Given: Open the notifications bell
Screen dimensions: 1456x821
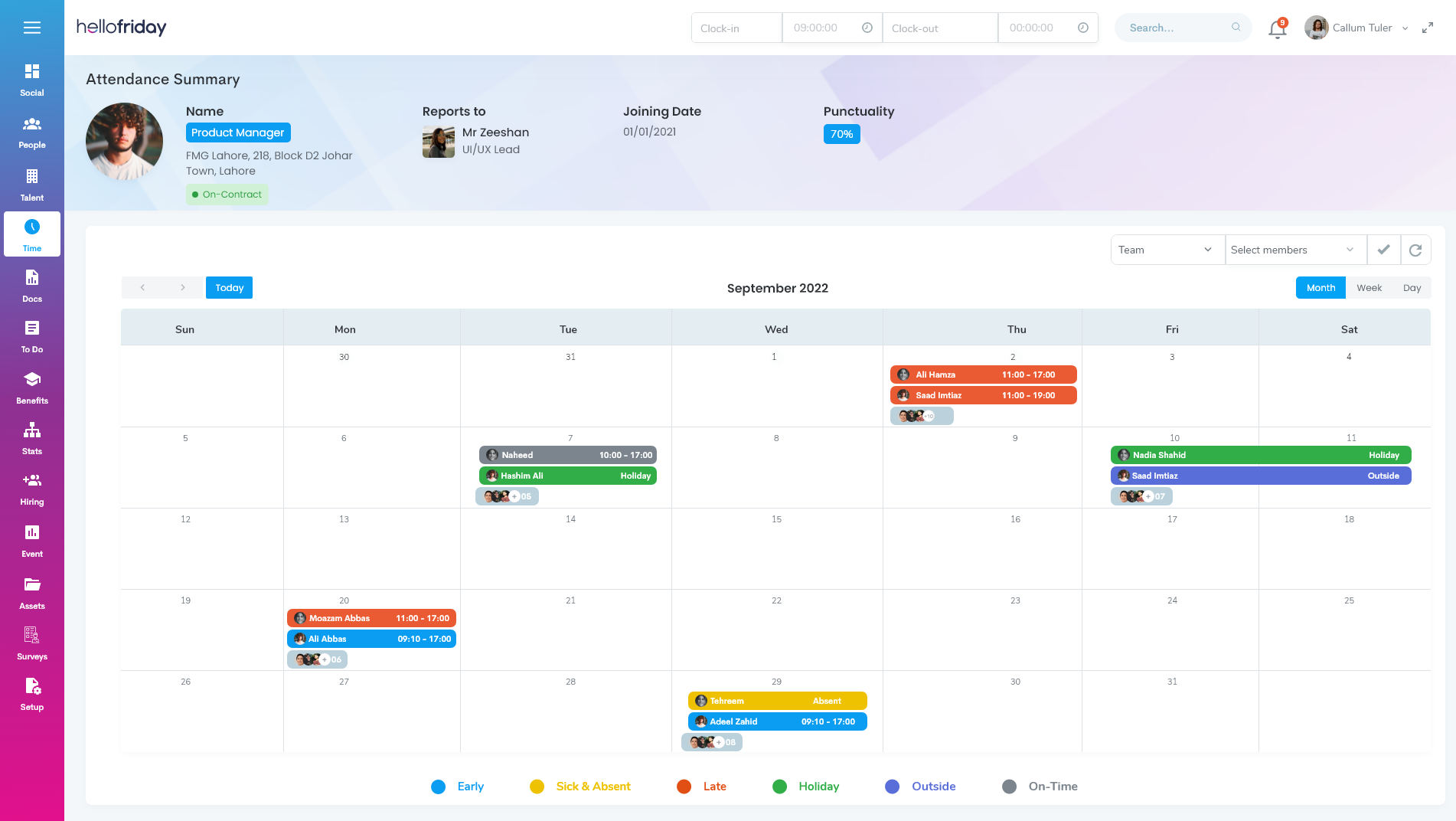Looking at the screenshot, I should click(x=1276, y=28).
